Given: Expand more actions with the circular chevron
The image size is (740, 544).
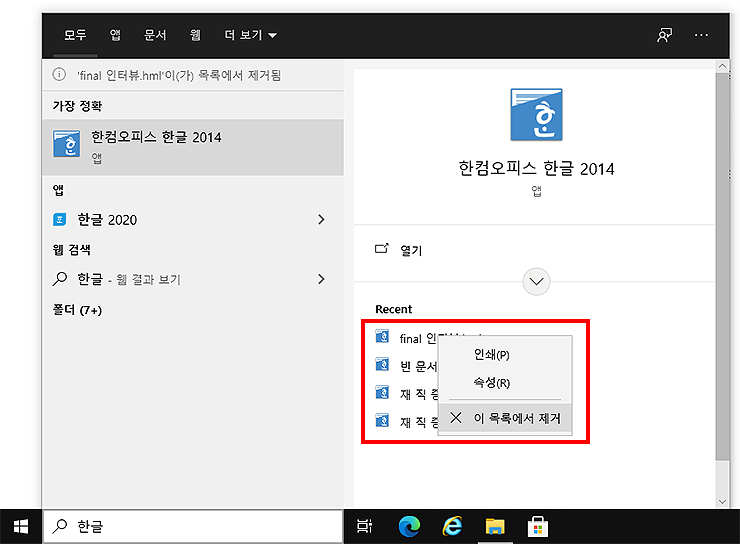Looking at the screenshot, I should [x=536, y=282].
